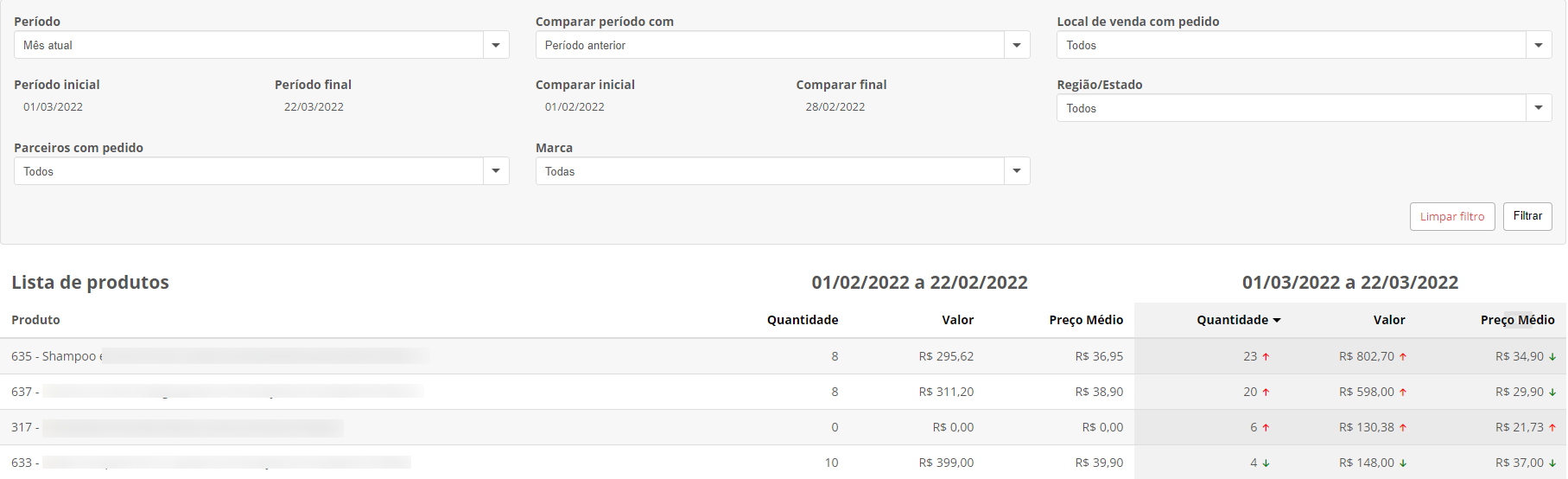
Task: Open Local de venda com pedido dropdown
Action: tap(1539, 45)
